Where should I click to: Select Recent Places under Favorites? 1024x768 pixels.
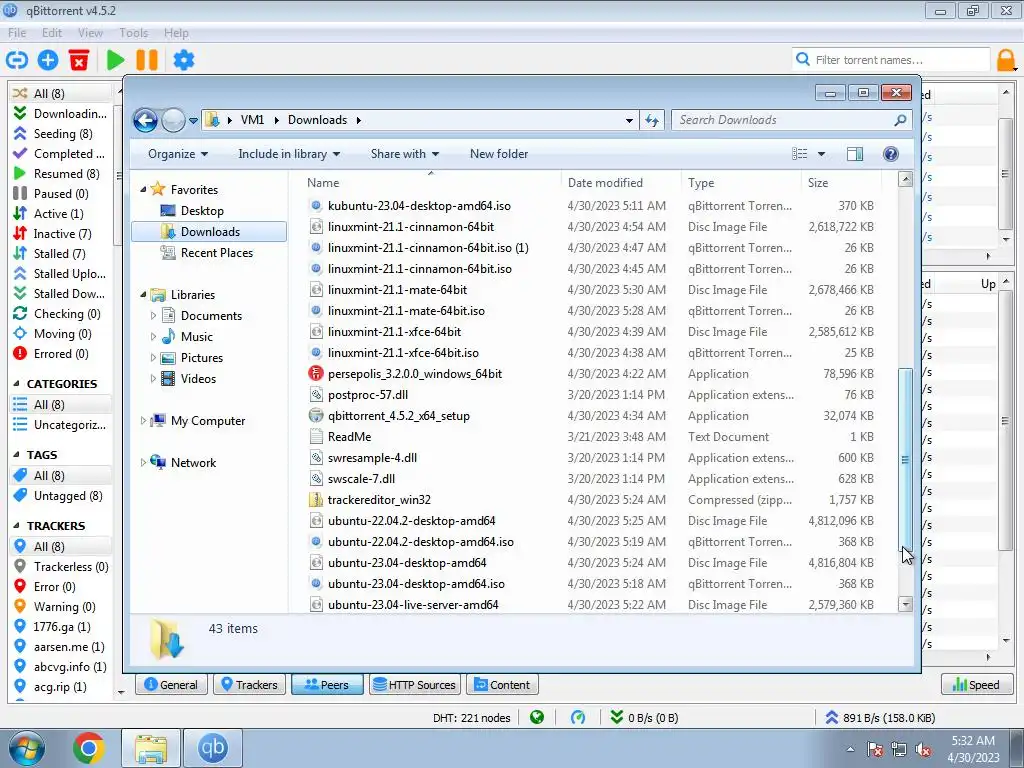point(216,253)
